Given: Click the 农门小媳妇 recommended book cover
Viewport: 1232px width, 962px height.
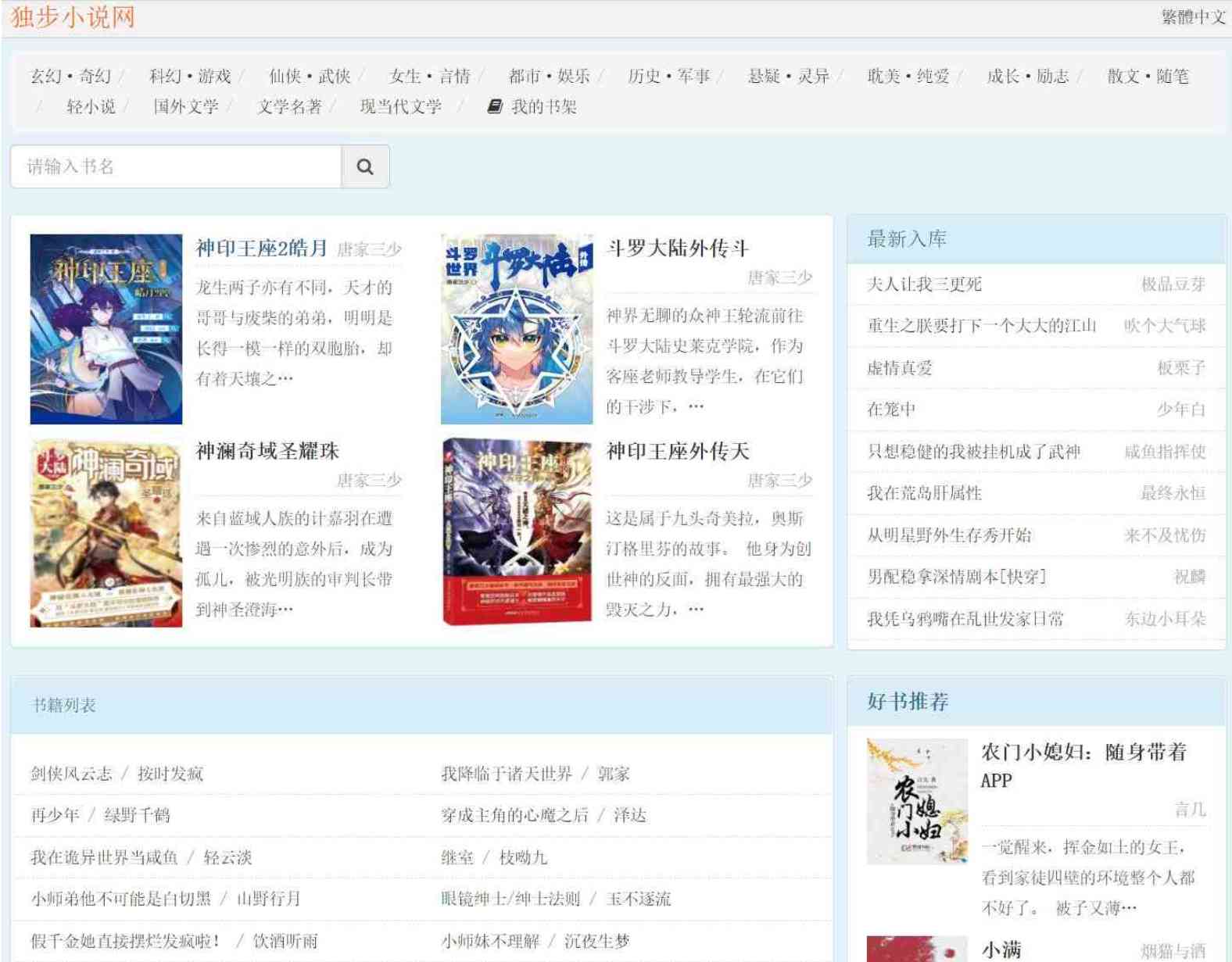Looking at the screenshot, I should coord(917,802).
